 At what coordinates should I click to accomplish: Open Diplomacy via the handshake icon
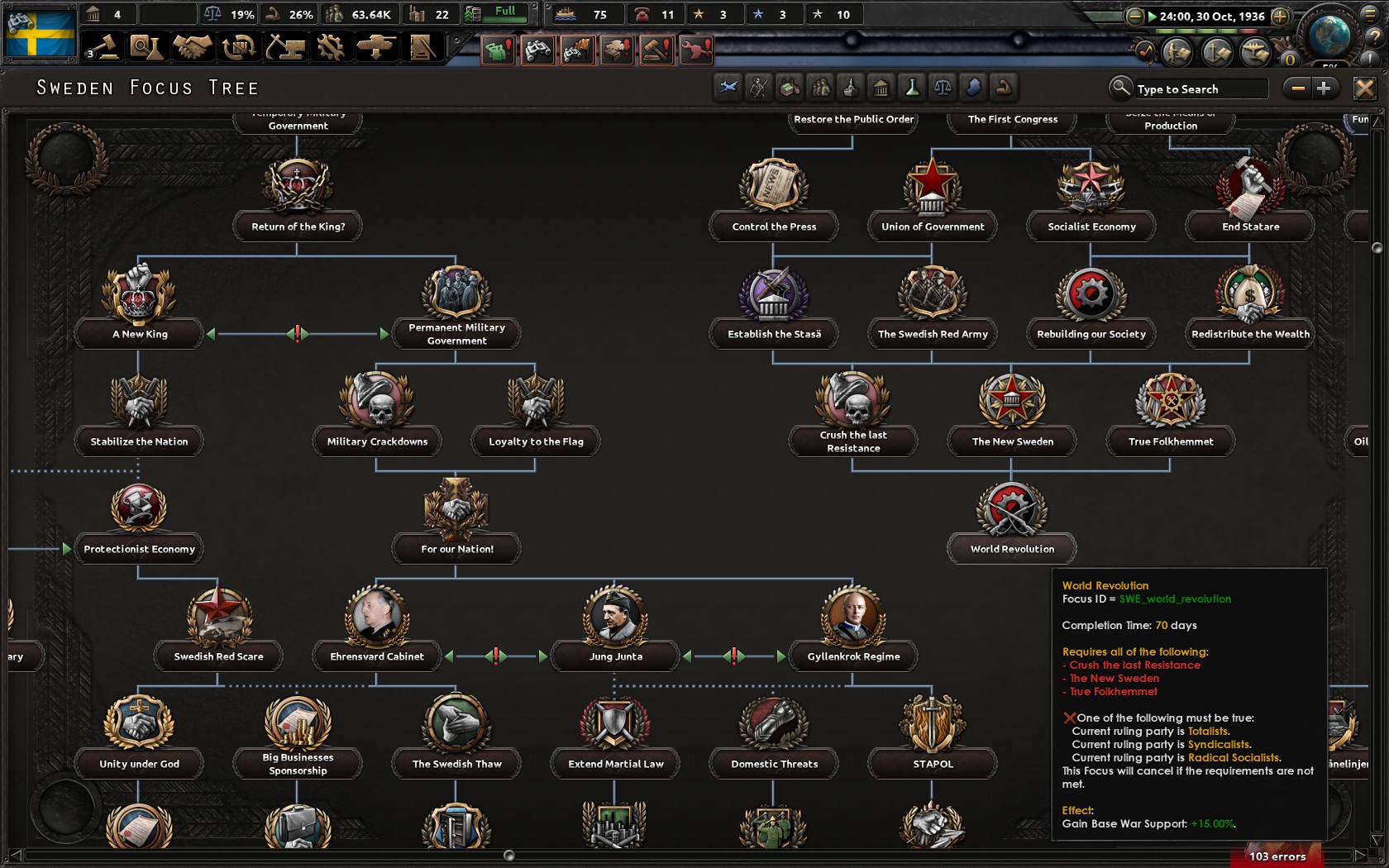point(193,47)
